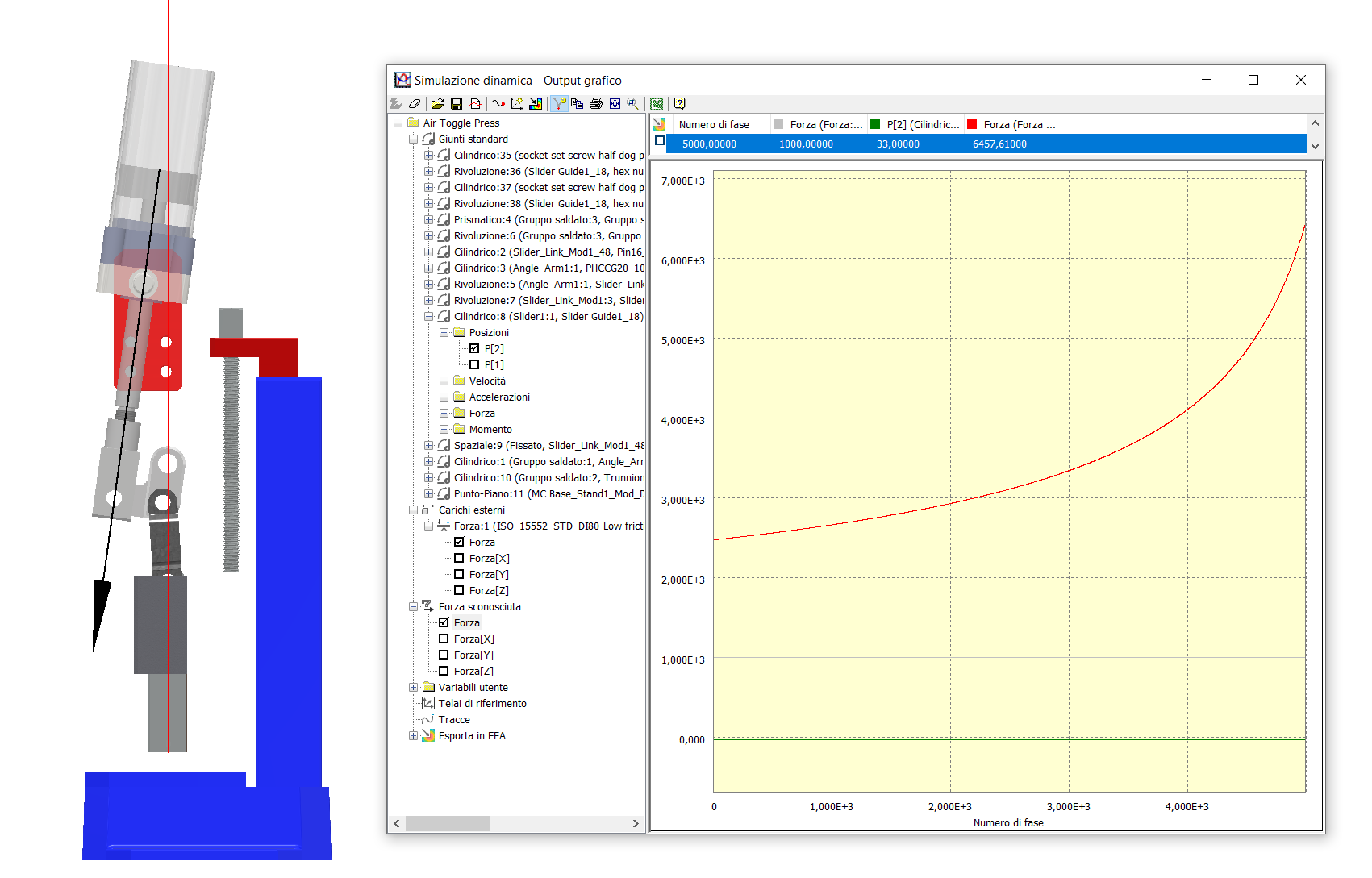Click the add trace curve icon
The width and height of the screenshot is (1372, 878).
(x=498, y=103)
